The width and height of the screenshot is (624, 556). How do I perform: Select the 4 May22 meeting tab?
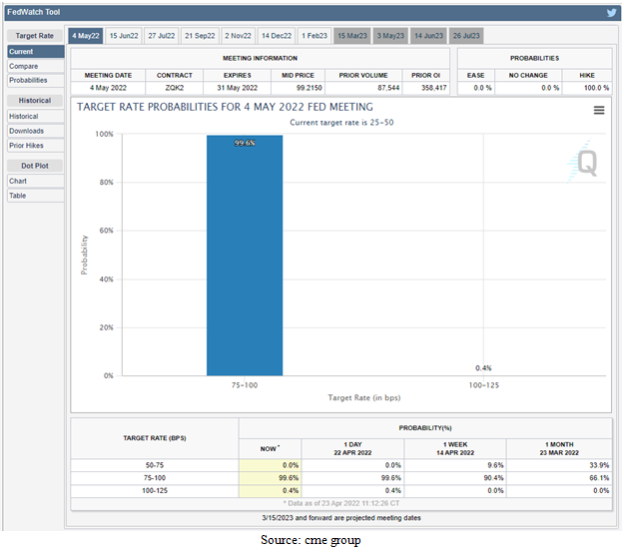(x=86, y=35)
